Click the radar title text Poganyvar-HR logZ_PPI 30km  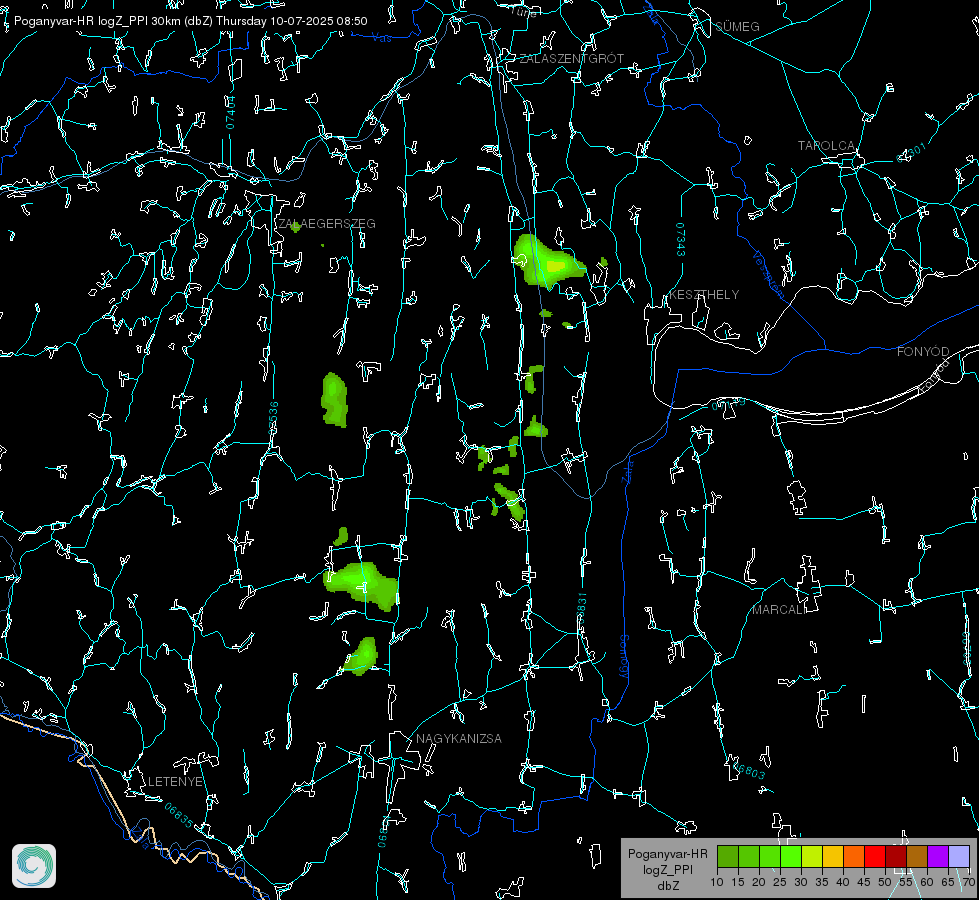96,21
